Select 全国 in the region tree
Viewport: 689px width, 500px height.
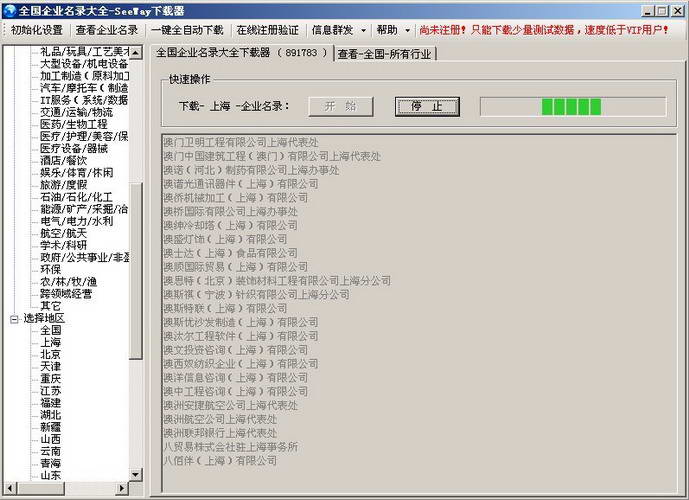tap(51, 330)
